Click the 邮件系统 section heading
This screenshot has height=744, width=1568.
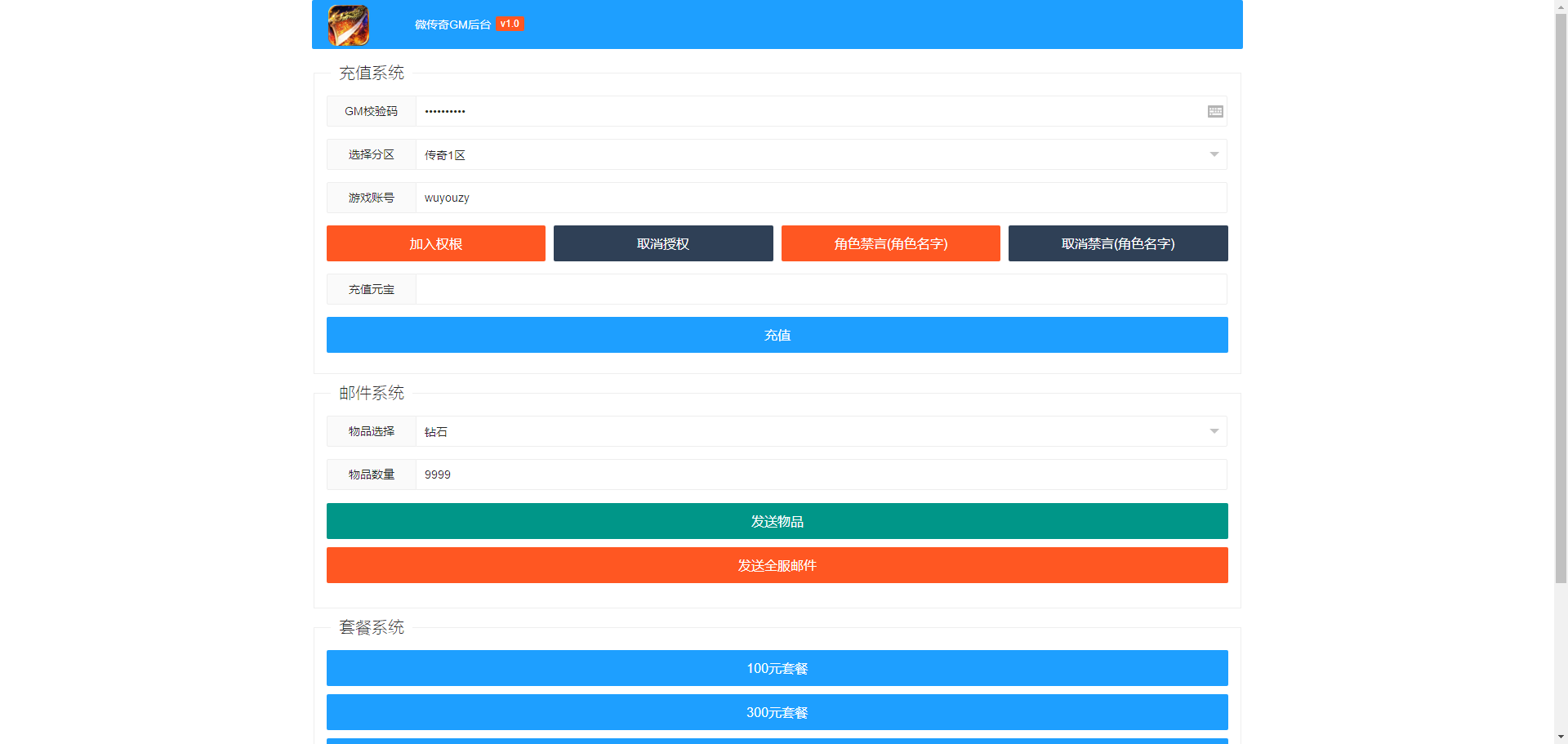click(372, 393)
